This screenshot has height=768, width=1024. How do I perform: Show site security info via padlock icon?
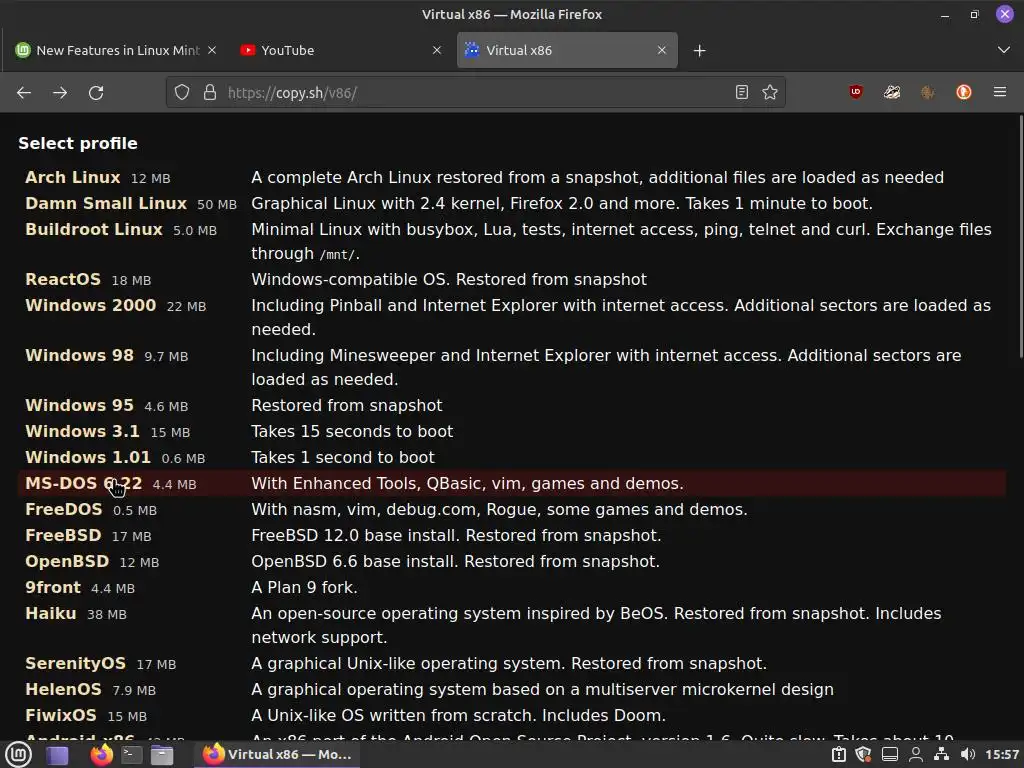click(x=210, y=93)
